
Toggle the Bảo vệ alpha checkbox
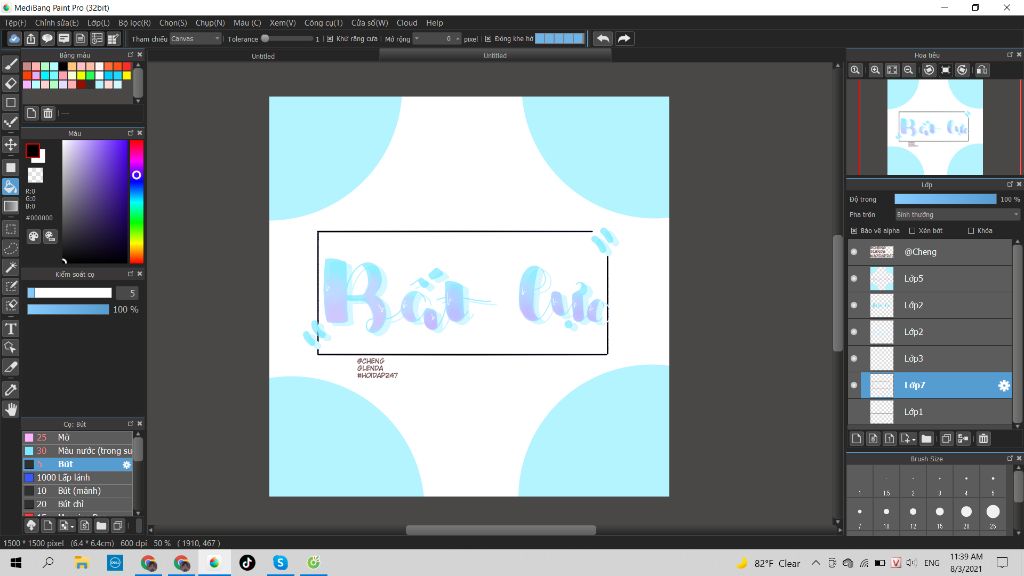coord(854,231)
